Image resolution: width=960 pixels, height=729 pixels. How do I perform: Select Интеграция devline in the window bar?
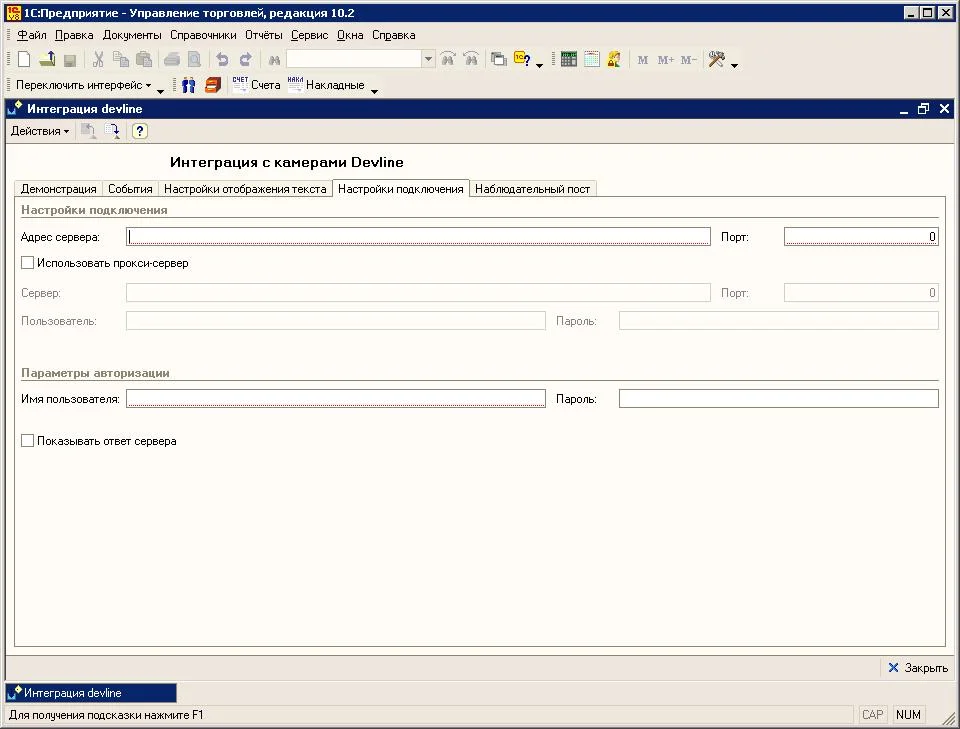[x=91, y=692]
